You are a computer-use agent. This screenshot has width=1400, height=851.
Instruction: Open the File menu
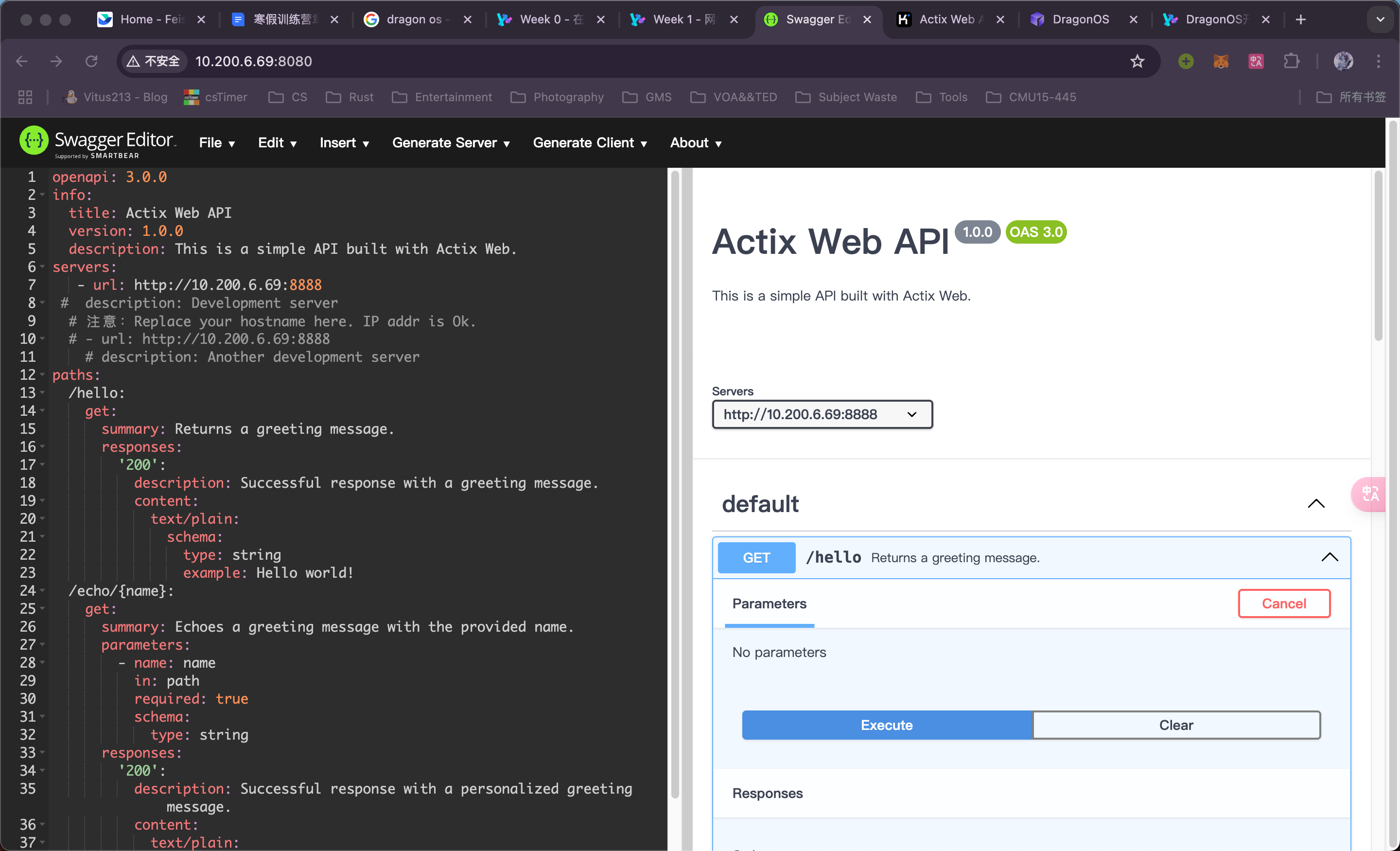pyautogui.click(x=216, y=142)
